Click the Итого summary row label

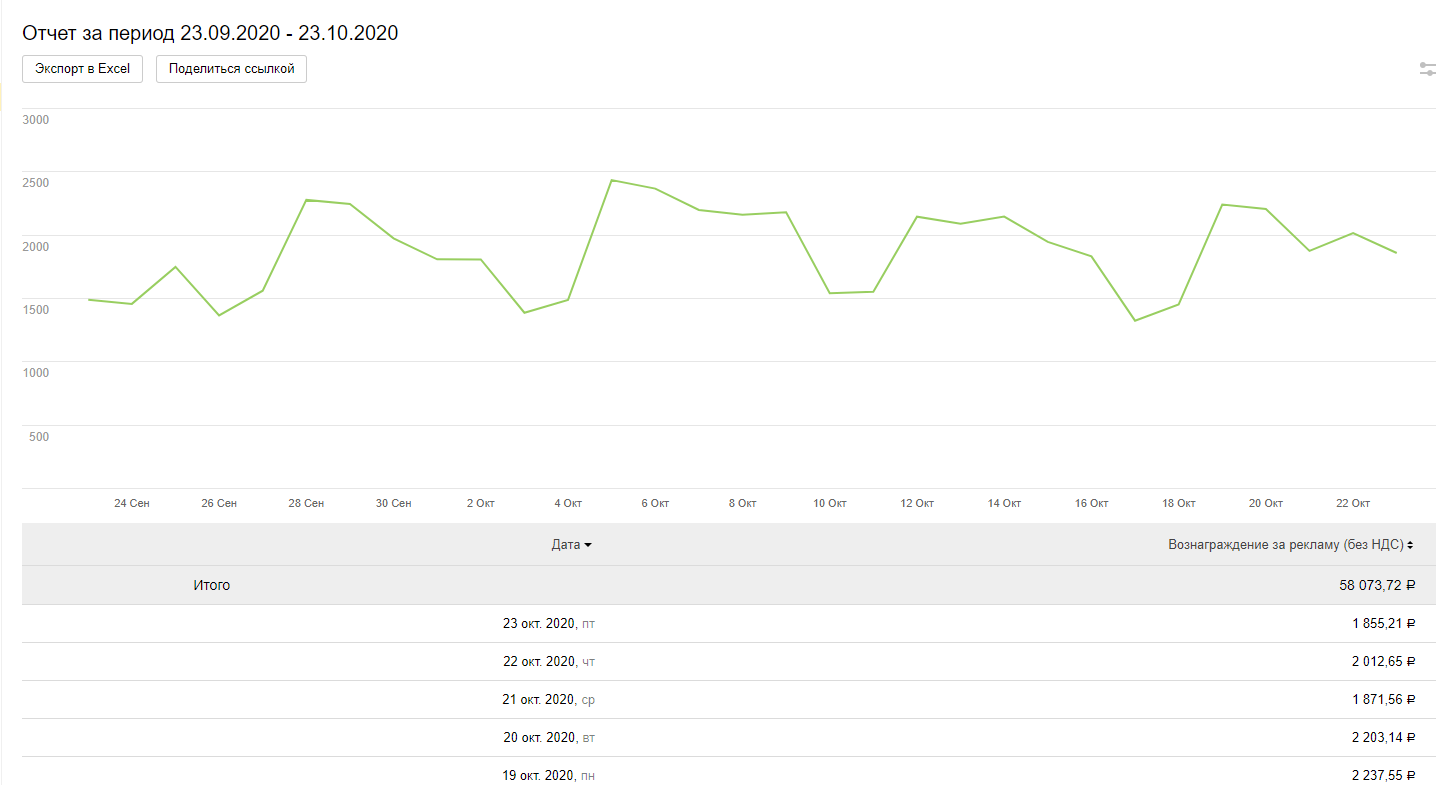coord(211,585)
